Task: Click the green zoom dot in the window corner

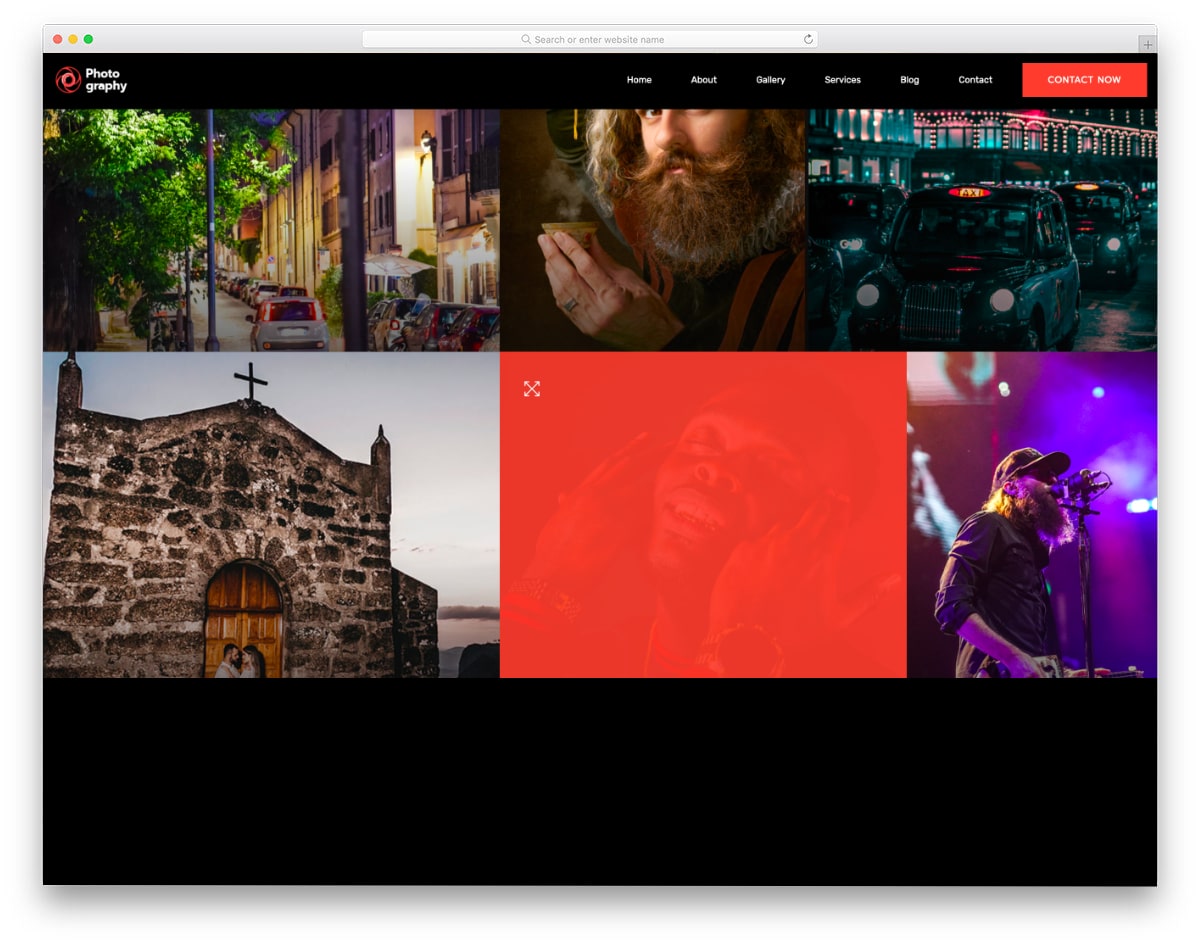Action: click(90, 39)
